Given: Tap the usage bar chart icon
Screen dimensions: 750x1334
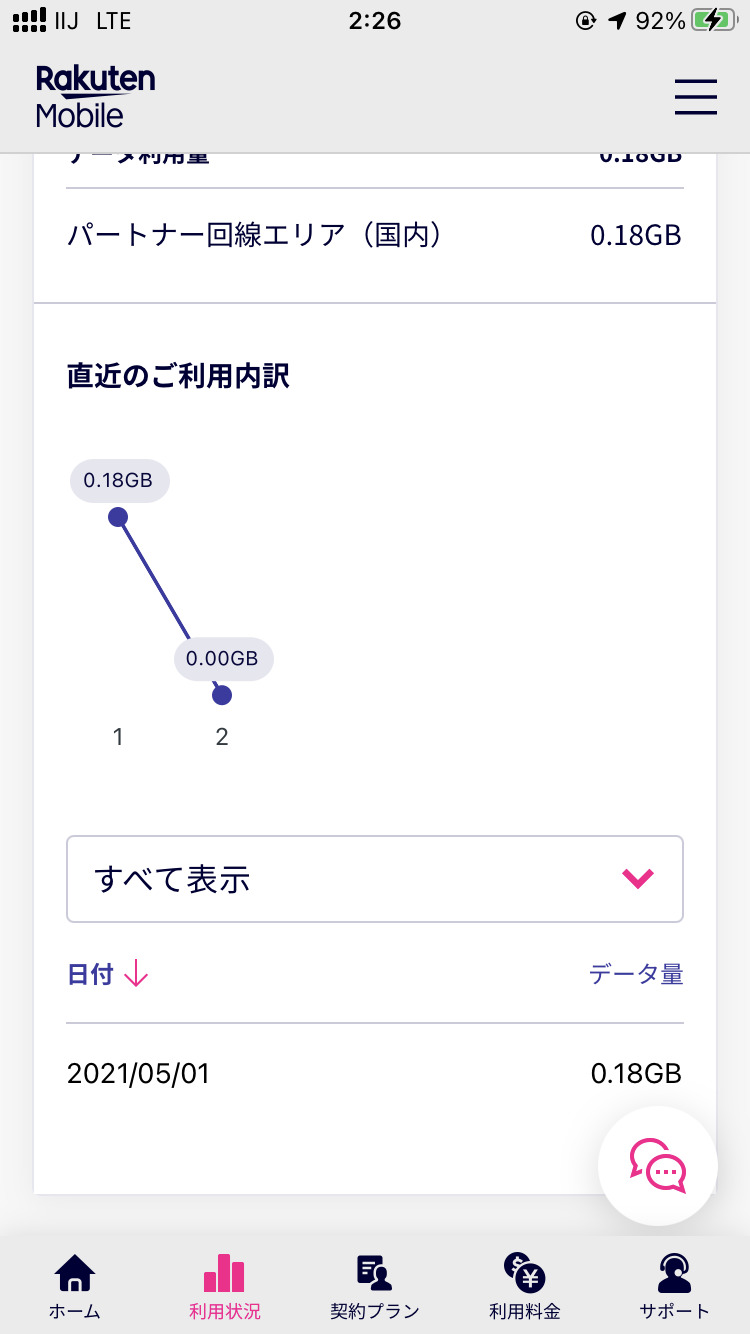Looking at the screenshot, I should (224, 1273).
